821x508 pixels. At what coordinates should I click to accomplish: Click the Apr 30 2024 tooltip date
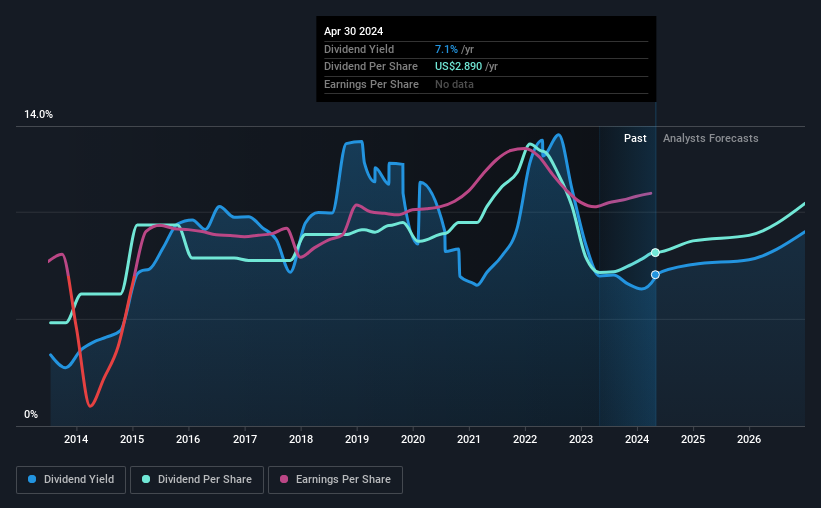(353, 31)
